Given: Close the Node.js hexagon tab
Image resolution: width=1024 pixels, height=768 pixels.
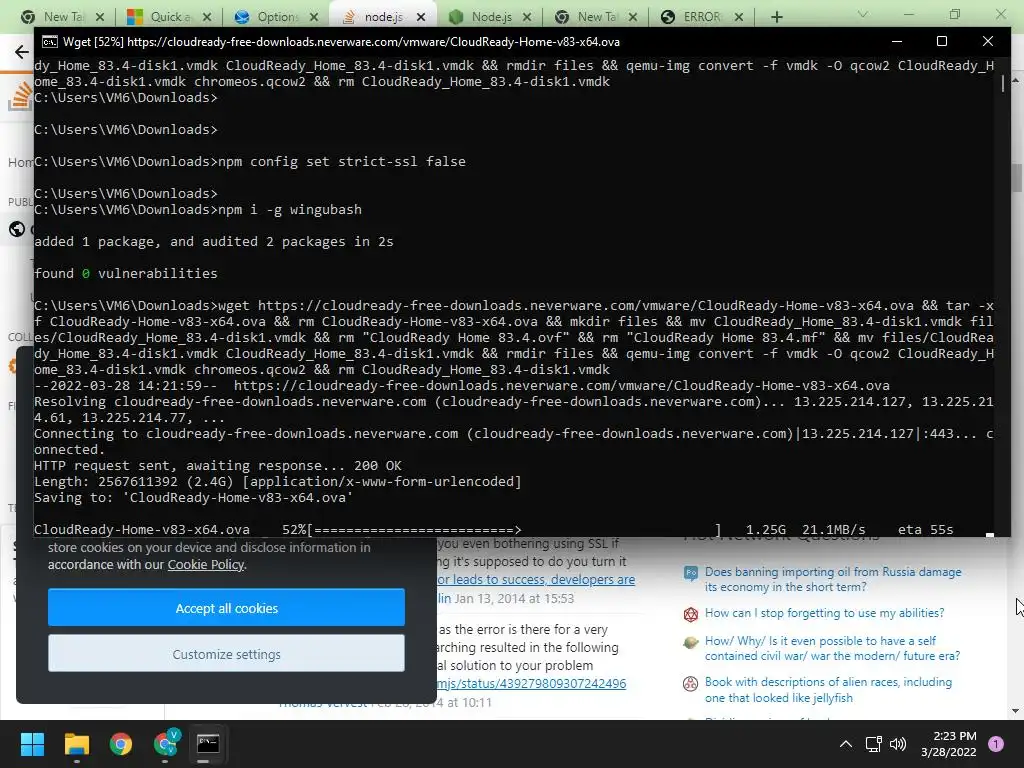Looking at the screenshot, I should pos(527,17).
